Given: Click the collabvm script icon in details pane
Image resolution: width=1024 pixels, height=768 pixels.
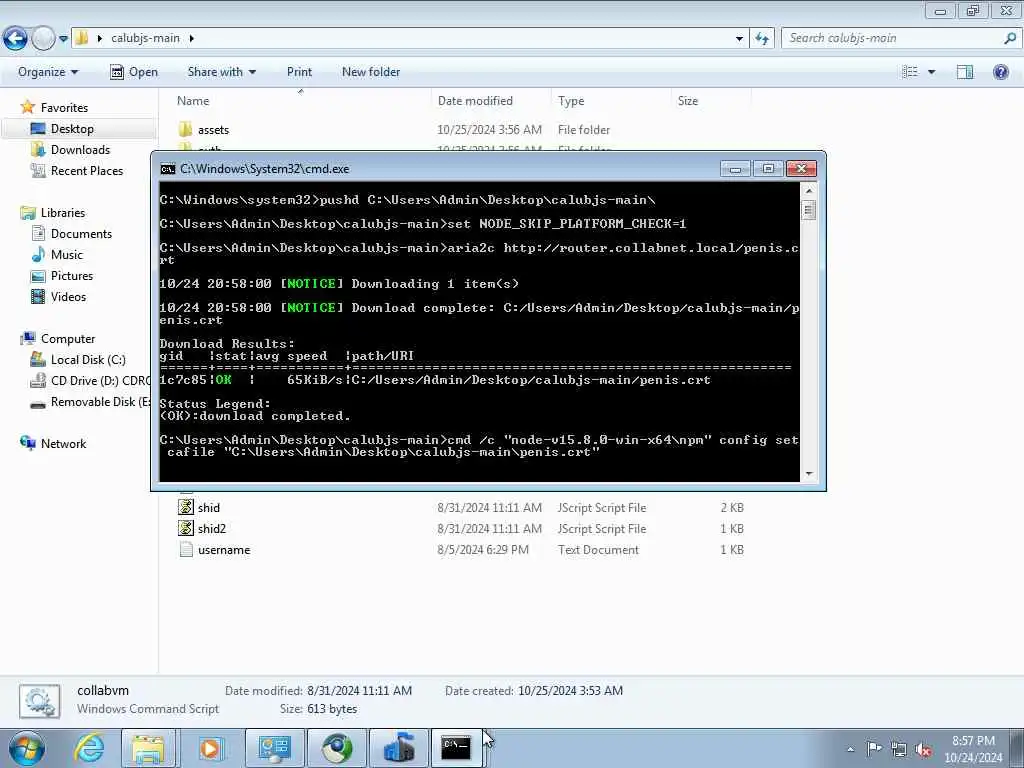Looking at the screenshot, I should pos(39,702).
